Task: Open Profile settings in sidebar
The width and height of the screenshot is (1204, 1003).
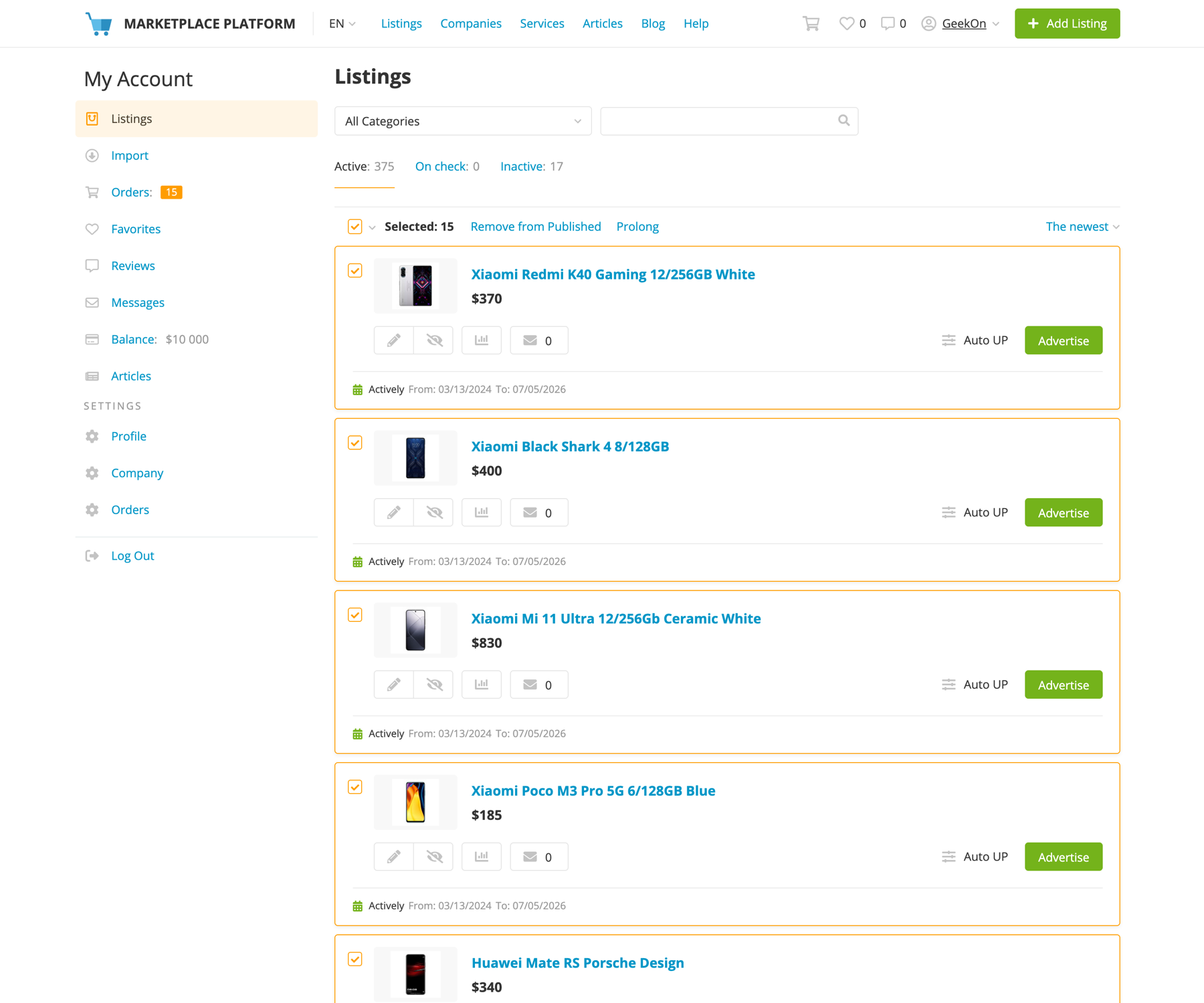Action: [x=196, y=436]
